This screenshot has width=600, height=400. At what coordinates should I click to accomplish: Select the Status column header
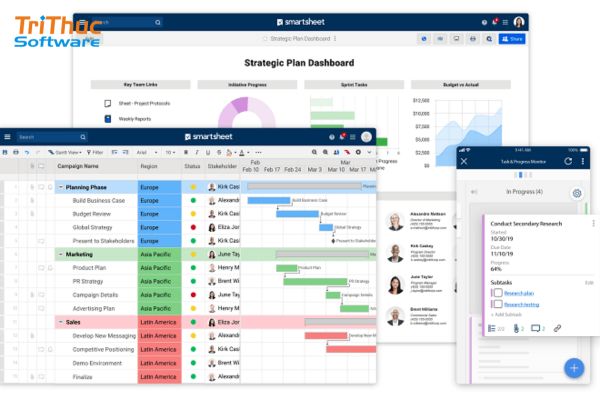coord(192,166)
